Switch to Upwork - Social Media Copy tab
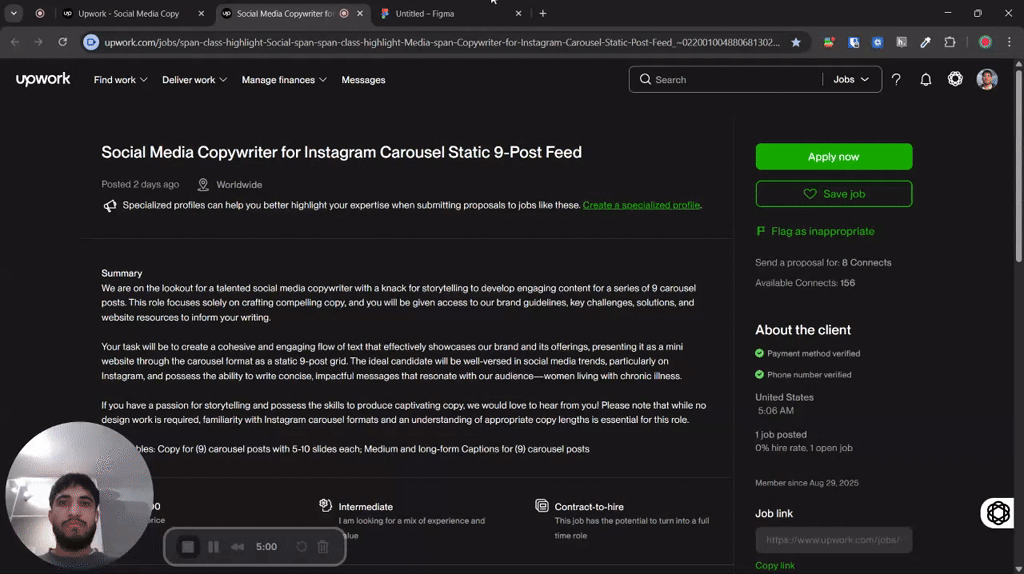 [x=127, y=14]
